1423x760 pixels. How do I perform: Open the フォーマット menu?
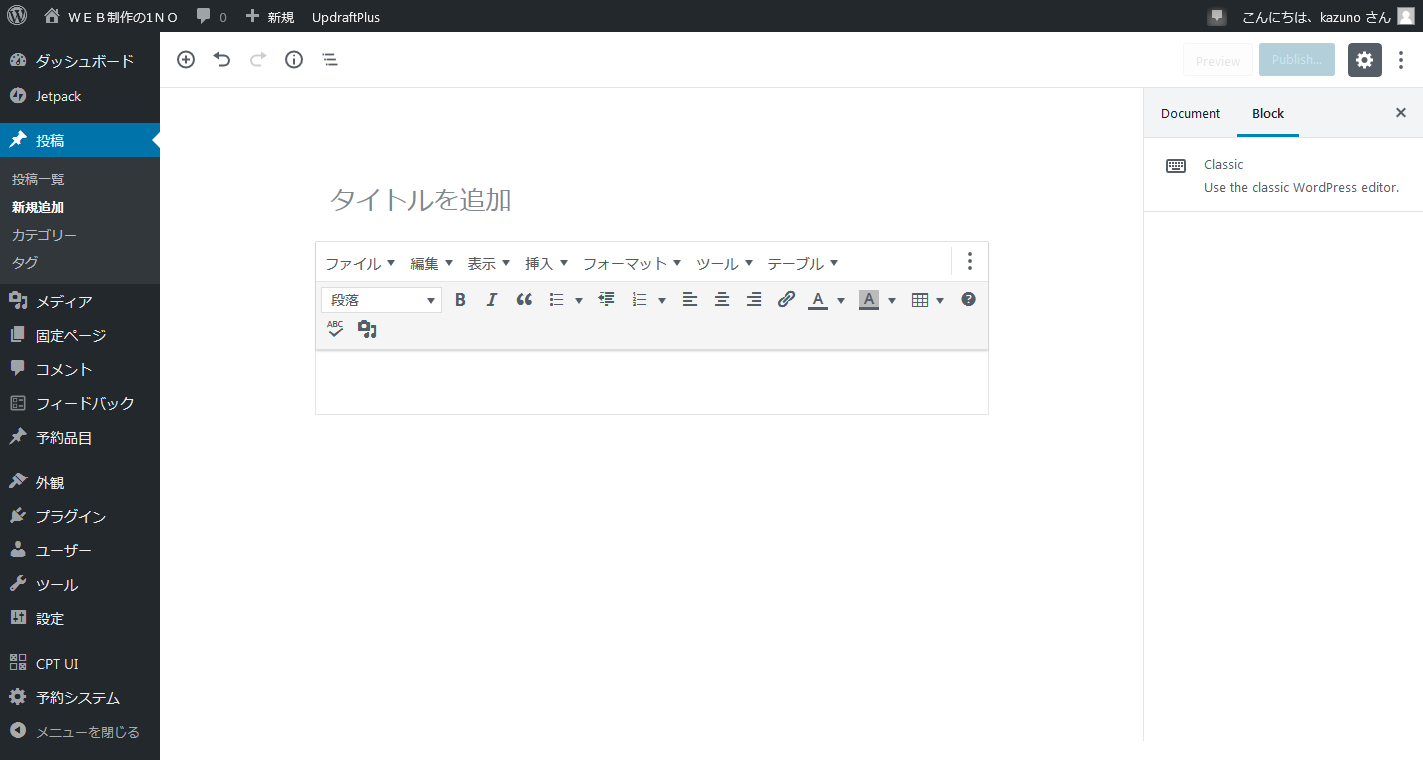point(632,263)
